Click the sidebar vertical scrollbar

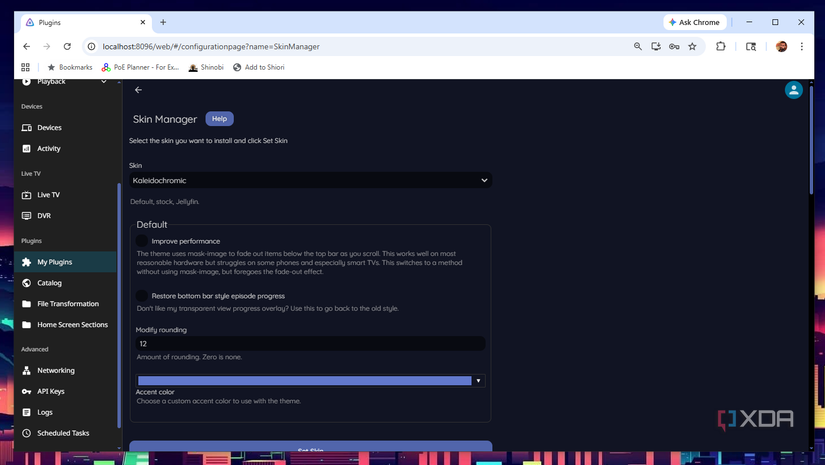pos(119,305)
